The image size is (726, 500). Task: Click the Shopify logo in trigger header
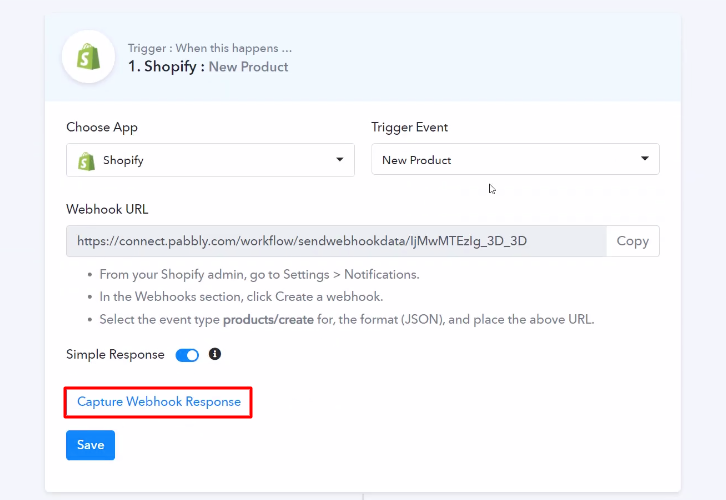[x=88, y=57]
